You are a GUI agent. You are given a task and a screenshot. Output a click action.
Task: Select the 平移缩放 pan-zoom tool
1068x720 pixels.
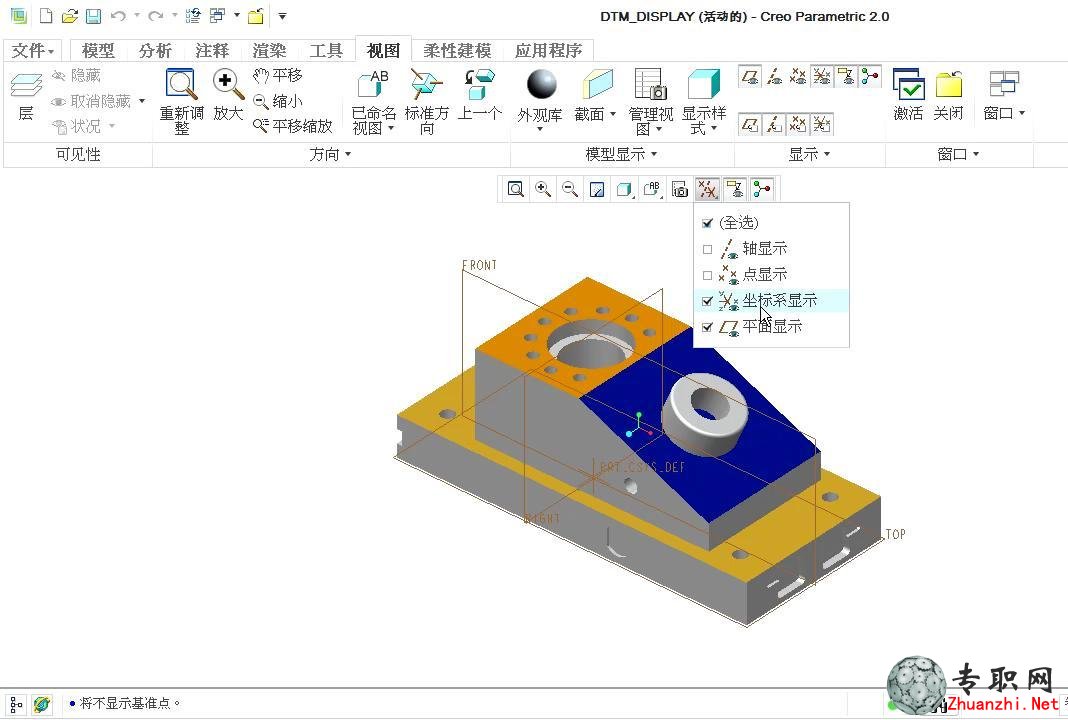tap(292, 126)
